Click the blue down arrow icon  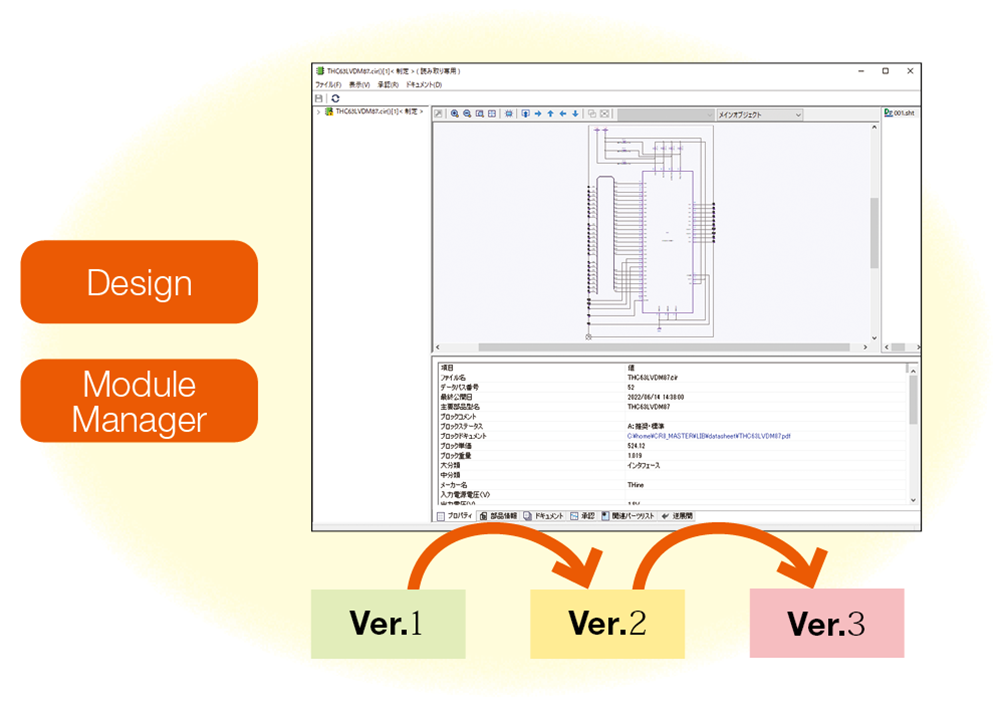point(574,114)
